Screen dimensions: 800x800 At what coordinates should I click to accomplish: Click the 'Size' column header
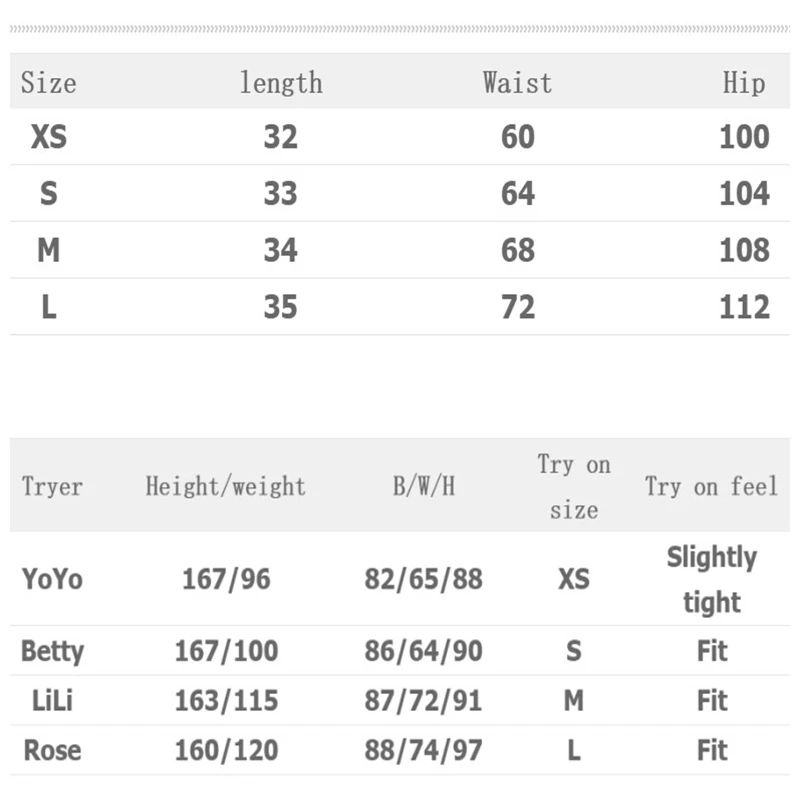click(48, 82)
